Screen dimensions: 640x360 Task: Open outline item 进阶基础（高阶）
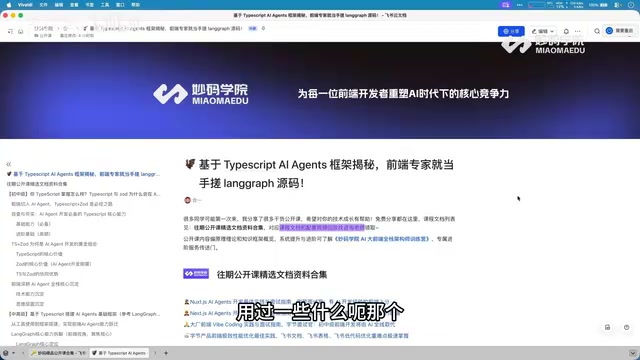[x=33, y=234]
